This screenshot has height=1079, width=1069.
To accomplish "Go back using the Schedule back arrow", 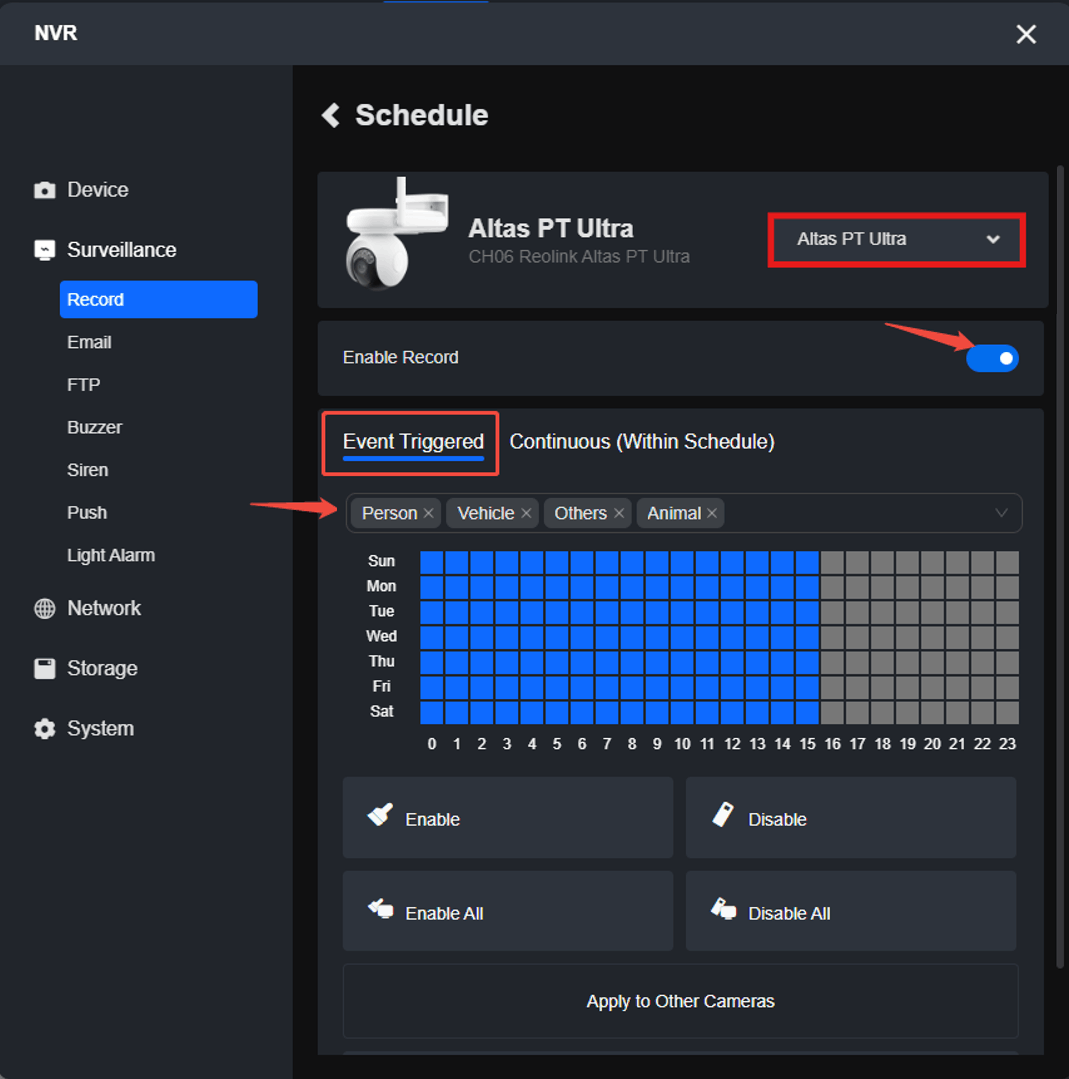I will point(331,115).
